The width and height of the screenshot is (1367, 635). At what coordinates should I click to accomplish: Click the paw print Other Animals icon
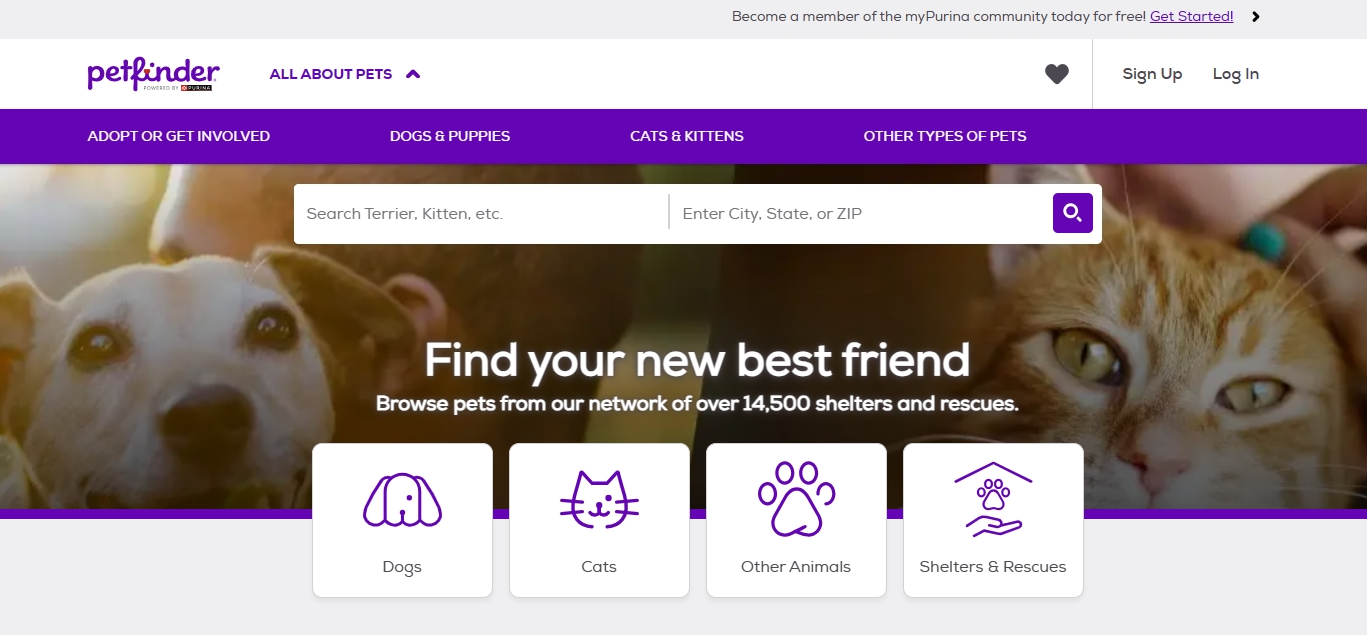coord(796,498)
